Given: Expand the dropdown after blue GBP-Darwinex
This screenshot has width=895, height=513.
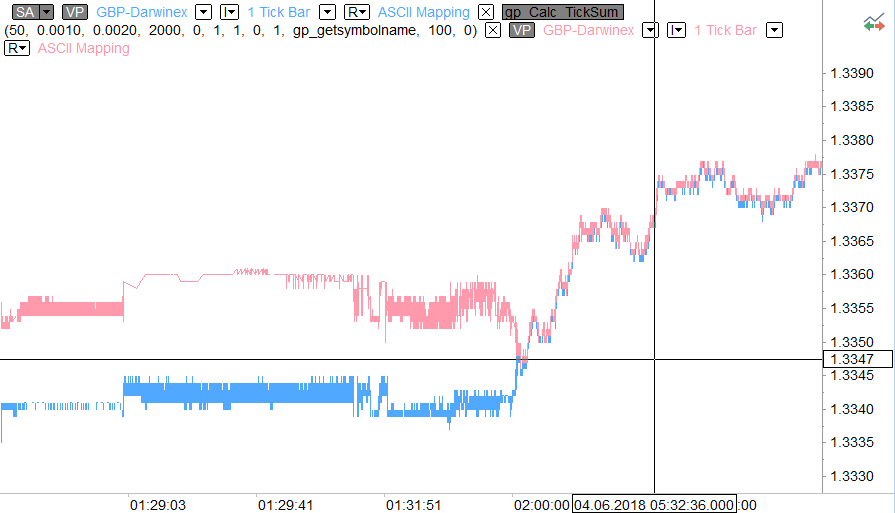Looking at the screenshot, I should point(203,12).
